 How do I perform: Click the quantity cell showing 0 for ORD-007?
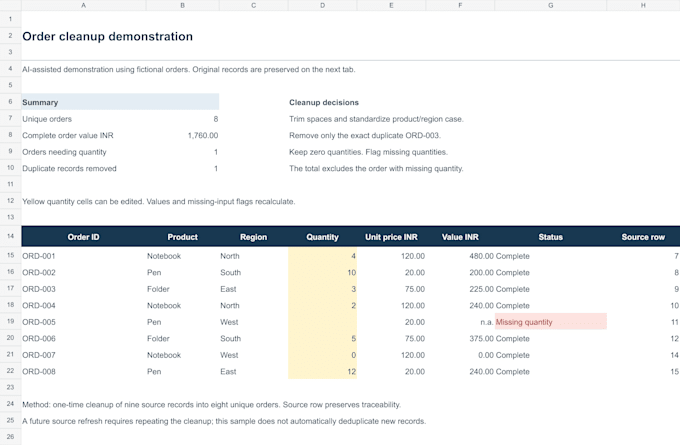click(x=322, y=355)
